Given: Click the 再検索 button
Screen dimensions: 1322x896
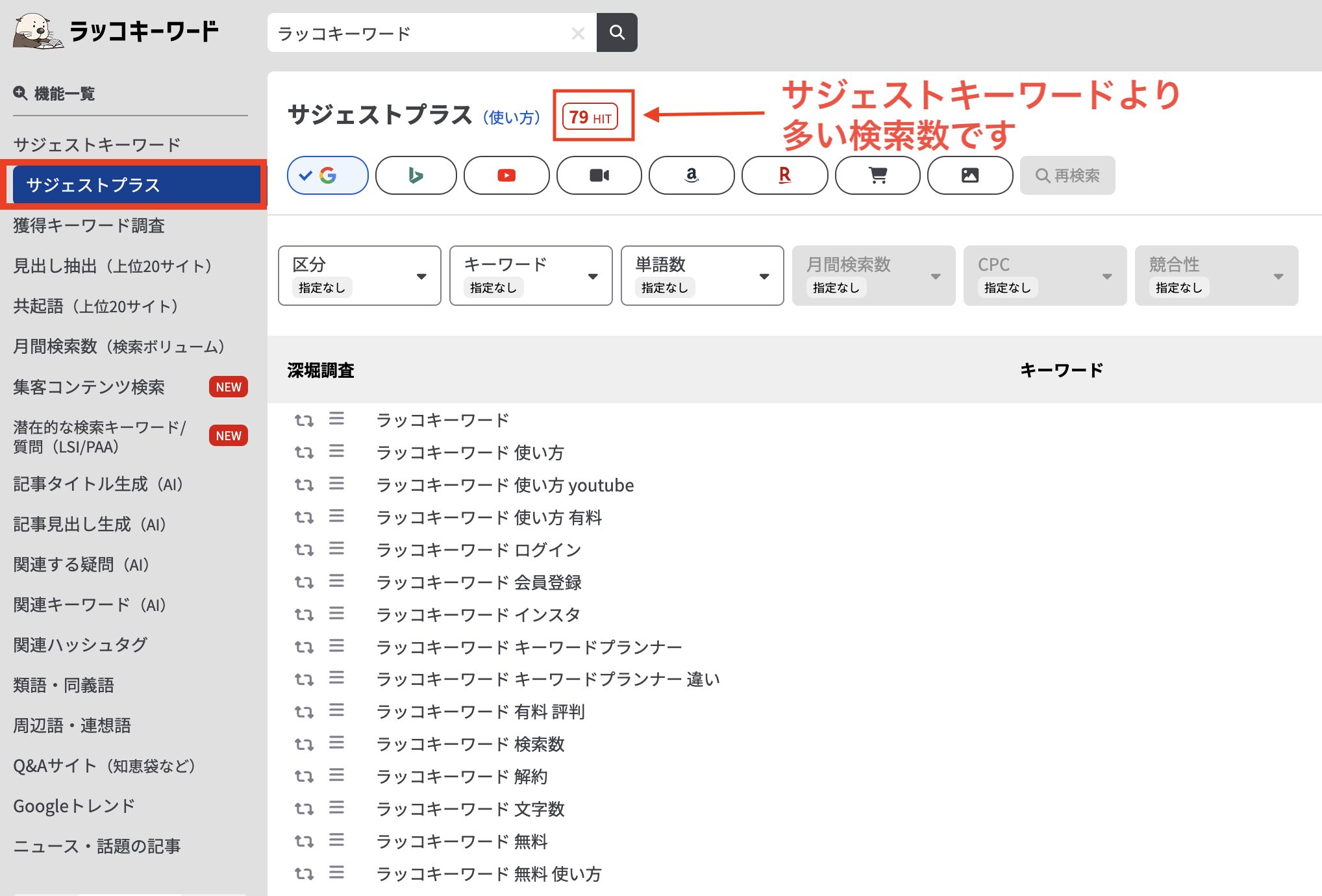Looking at the screenshot, I should [1067, 175].
